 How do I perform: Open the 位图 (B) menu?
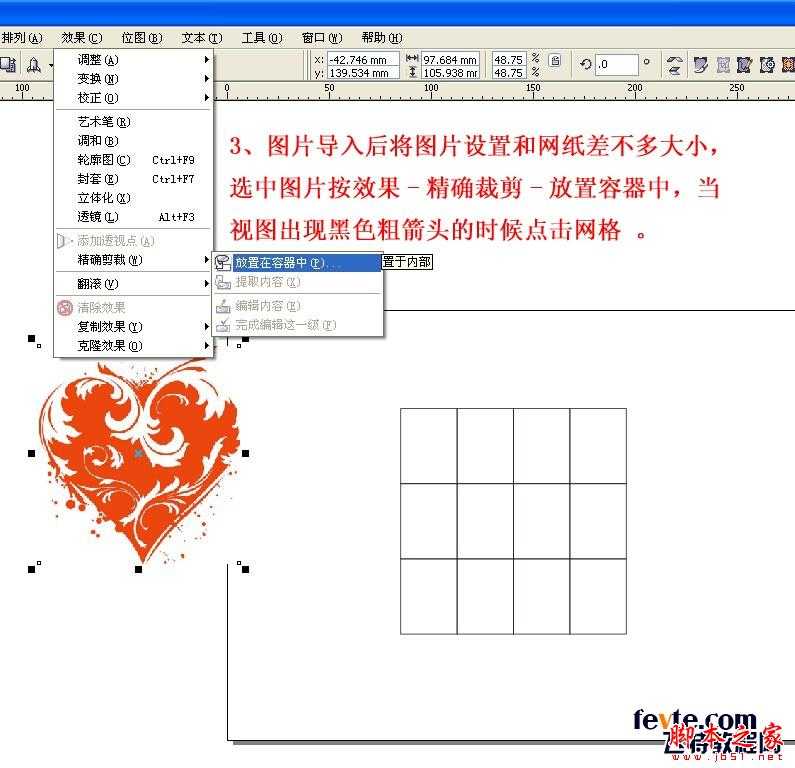coord(142,38)
